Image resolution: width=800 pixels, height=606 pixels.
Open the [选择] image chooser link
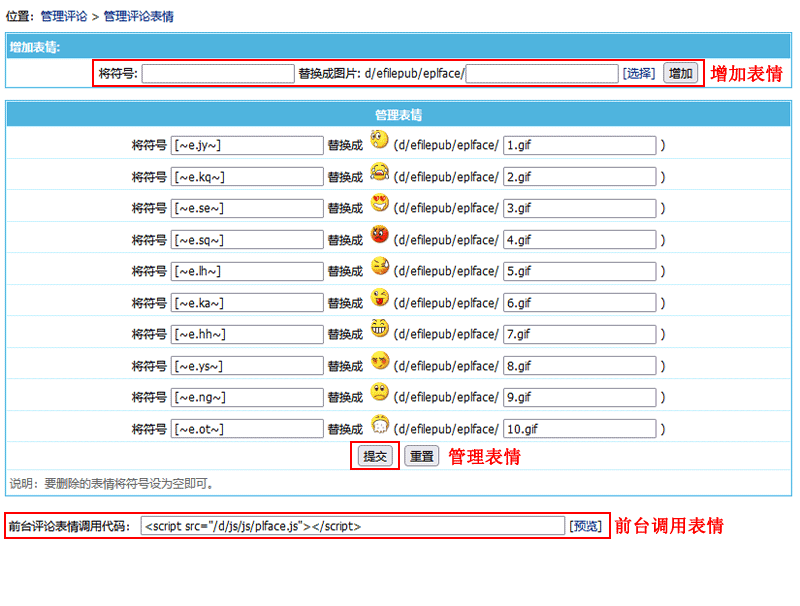(x=639, y=73)
